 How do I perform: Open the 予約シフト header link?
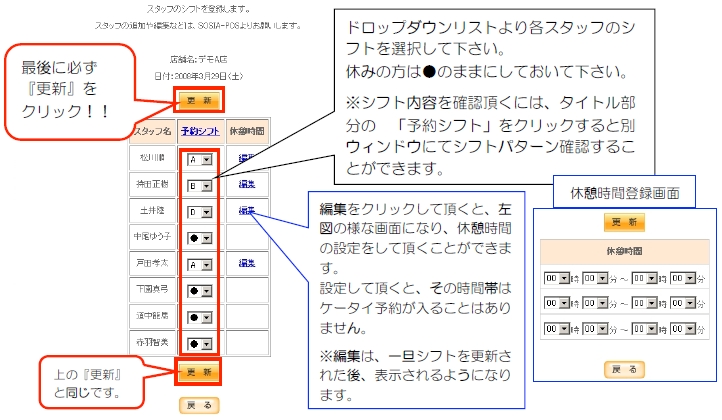[x=200, y=132]
